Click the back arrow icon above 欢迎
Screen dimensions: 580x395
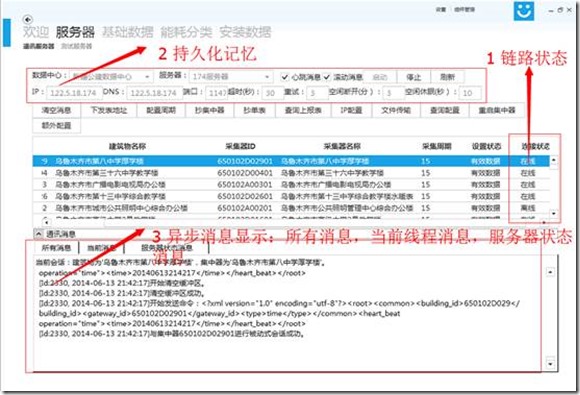(x=28, y=19)
